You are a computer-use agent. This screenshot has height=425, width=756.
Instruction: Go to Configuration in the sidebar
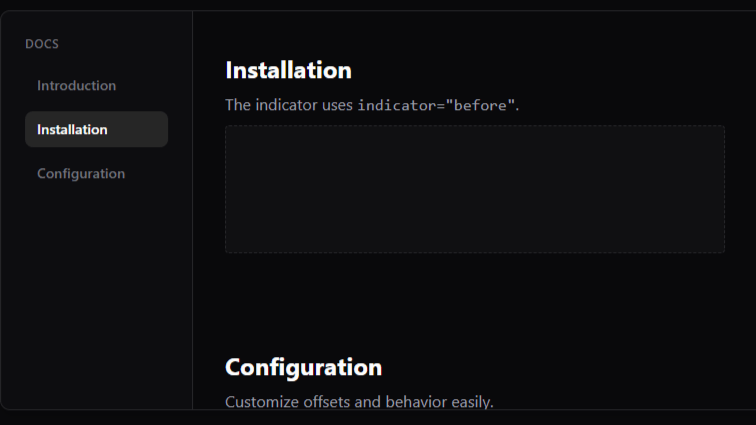81,174
